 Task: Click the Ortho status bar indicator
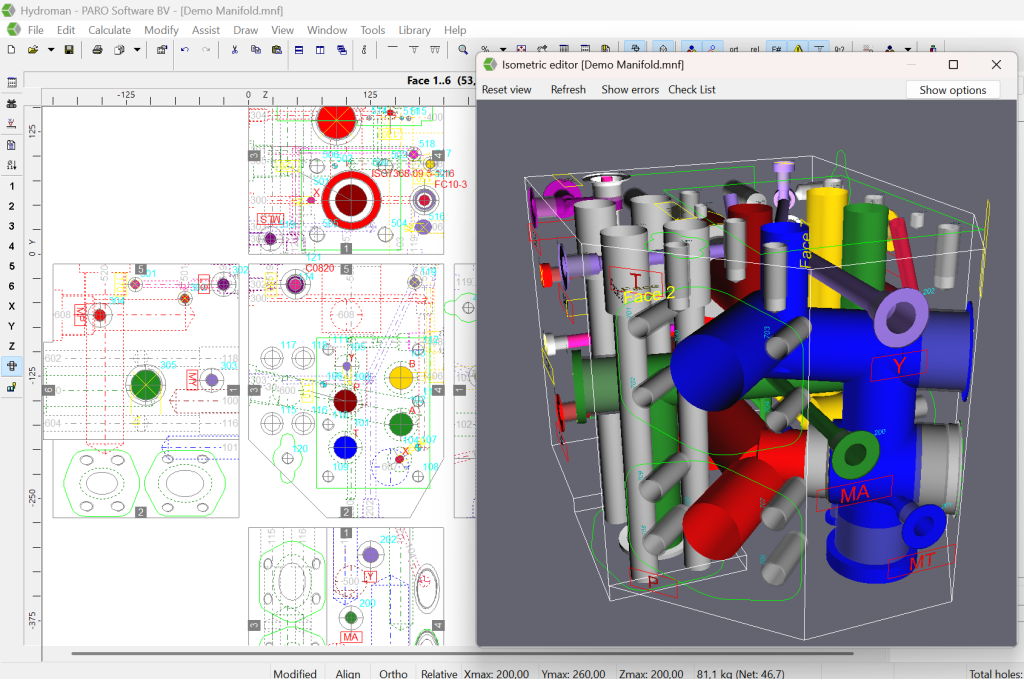[392, 673]
